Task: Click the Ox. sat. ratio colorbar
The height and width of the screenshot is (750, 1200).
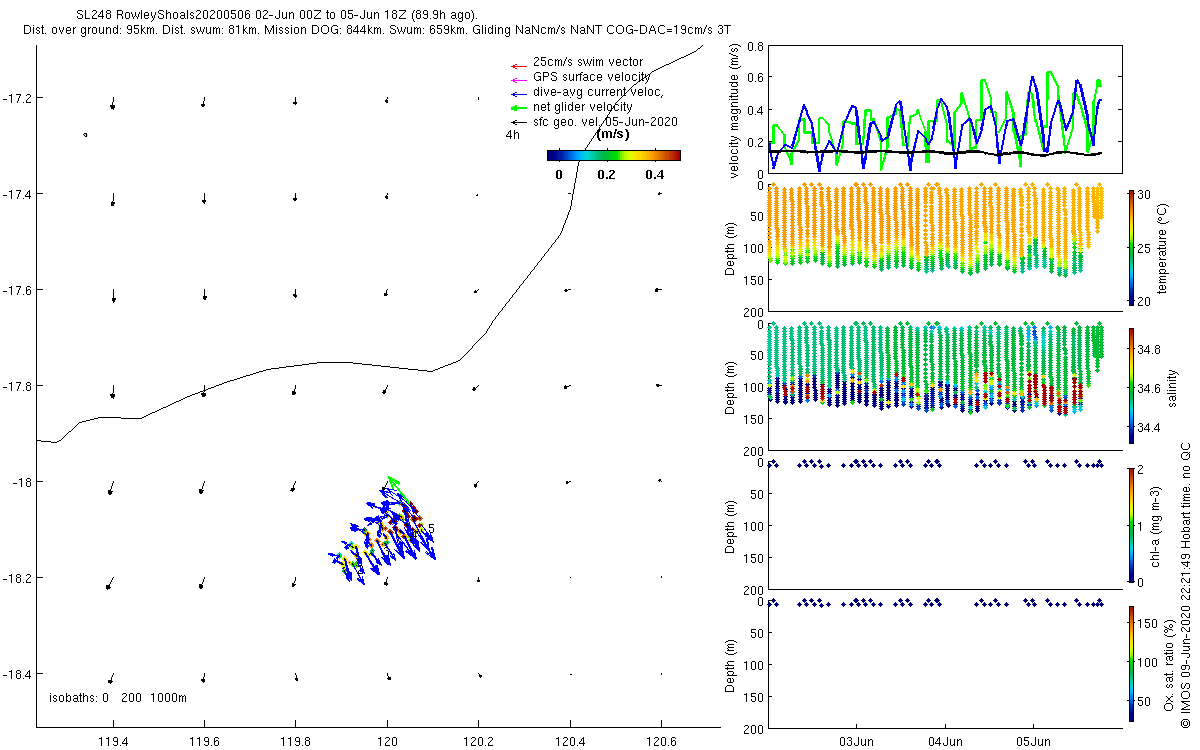Action: [1131, 664]
